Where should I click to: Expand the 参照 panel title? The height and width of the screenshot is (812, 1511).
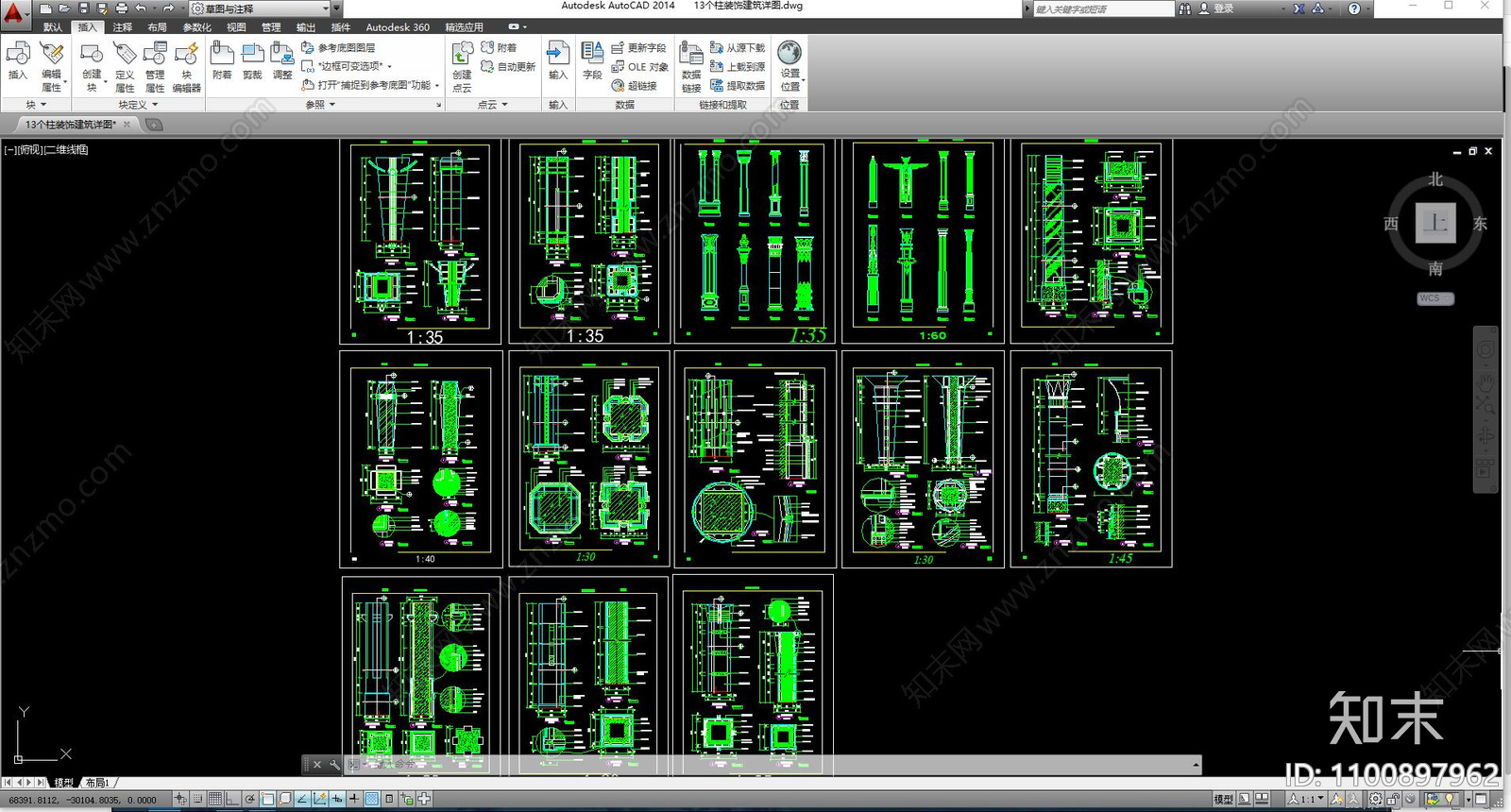point(321,105)
